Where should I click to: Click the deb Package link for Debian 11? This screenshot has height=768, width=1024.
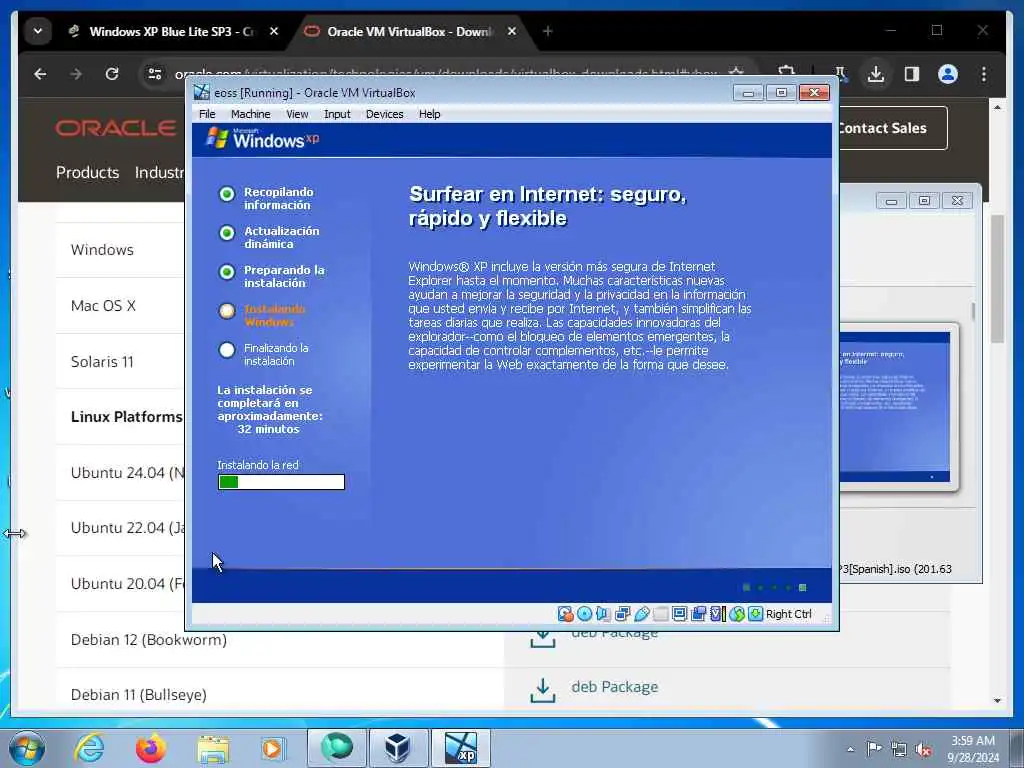tap(615, 687)
